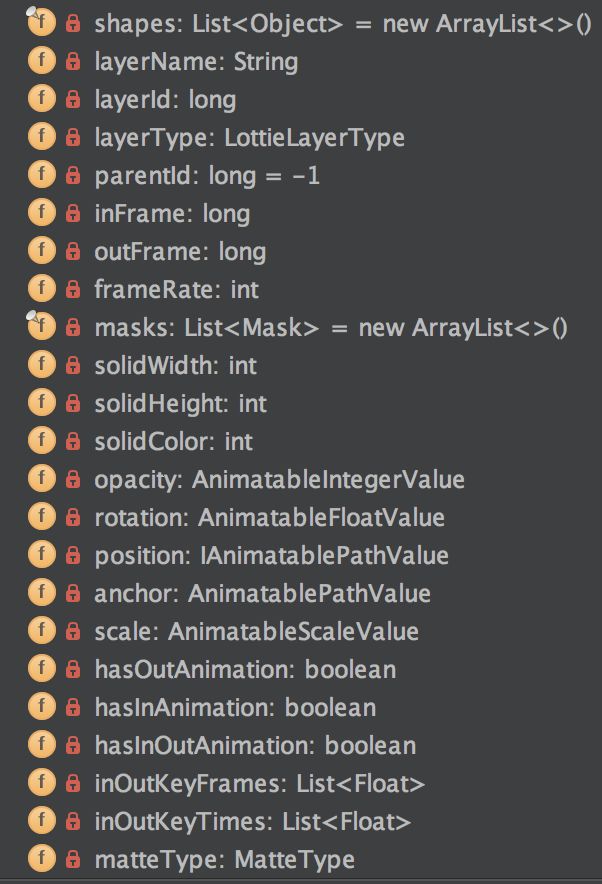Click the field icon beside solidColor
Screen dimensions: 602x884
pyautogui.click(x=42, y=440)
